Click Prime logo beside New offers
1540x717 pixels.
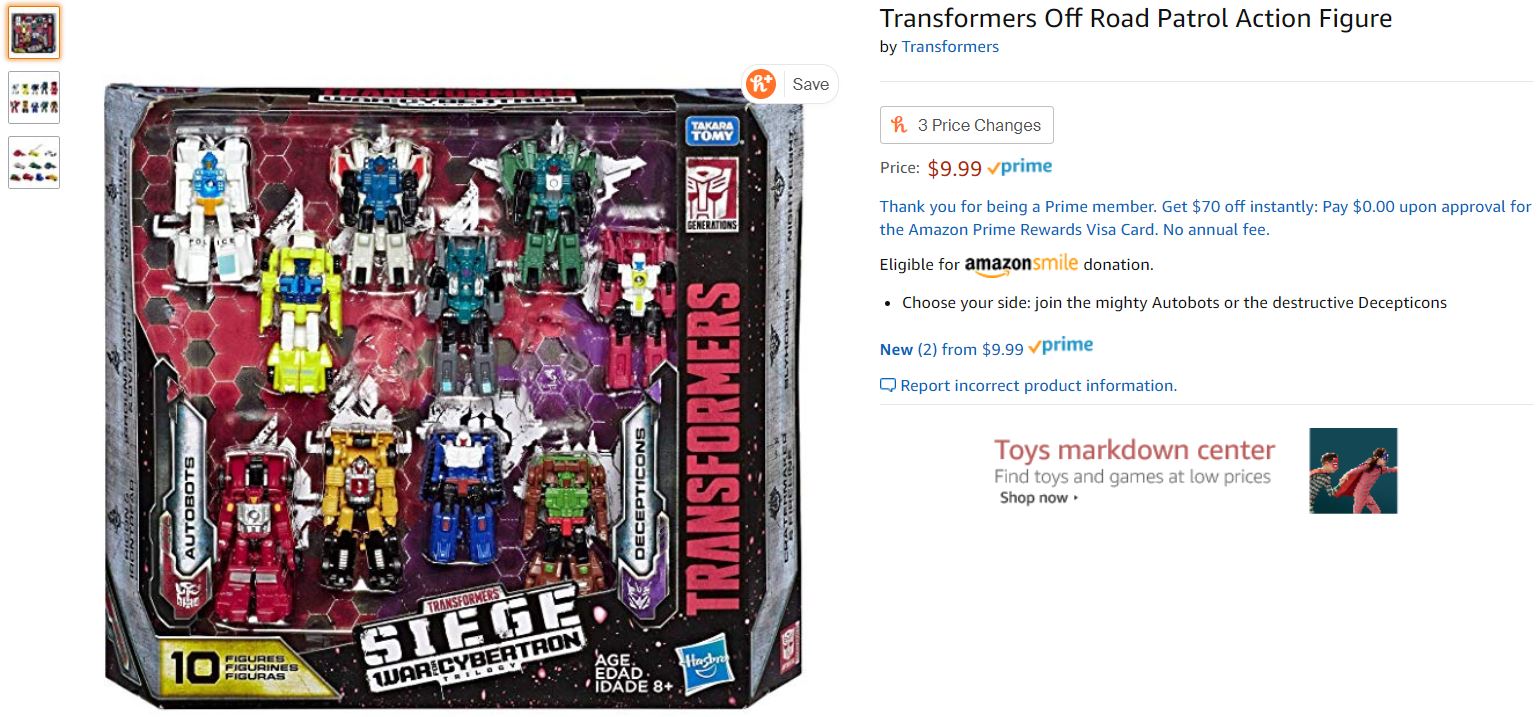click(1061, 346)
